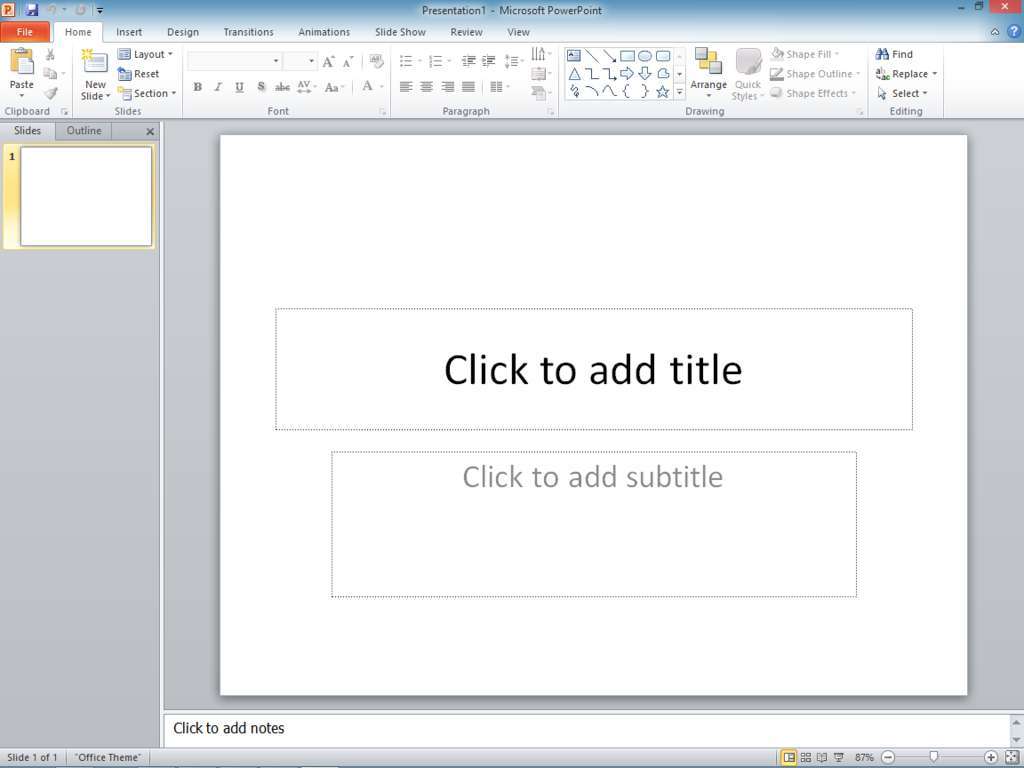This screenshot has height=768, width=1024.
Task: Start Slide Show from status bar
Action: click(x=839, y=758)
